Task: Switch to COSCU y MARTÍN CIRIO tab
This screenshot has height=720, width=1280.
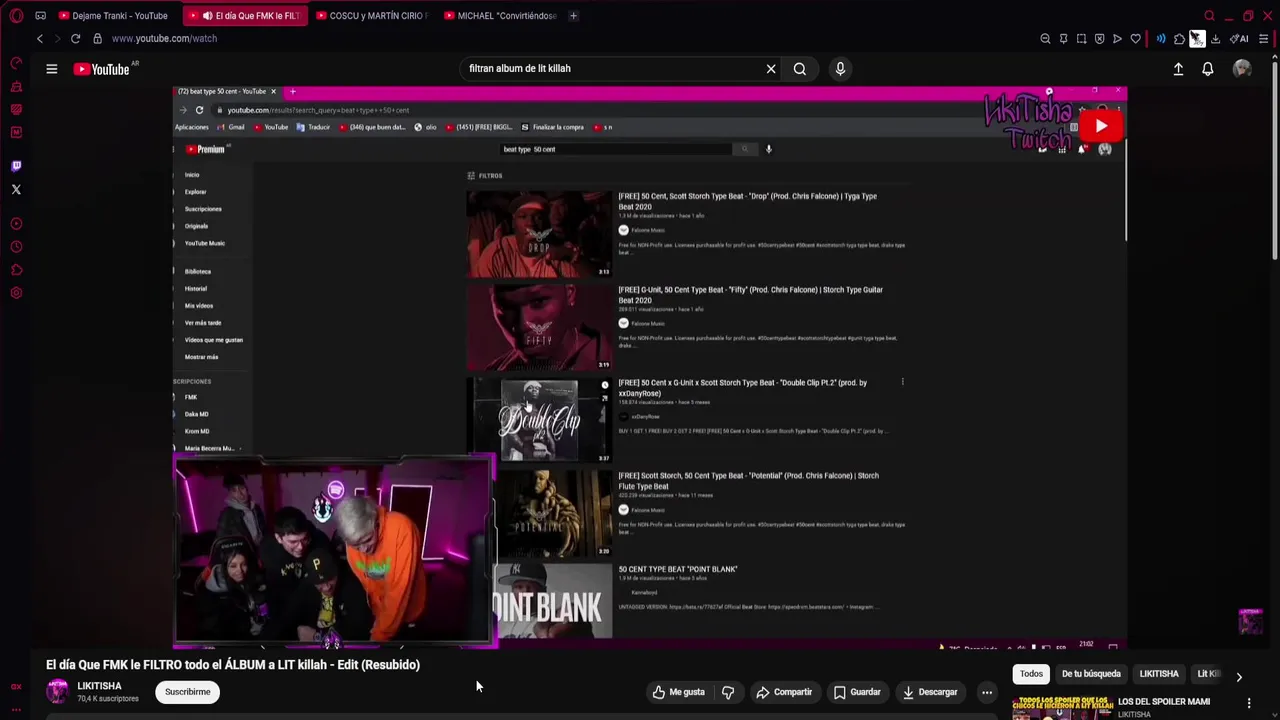Action: (371, 15)
